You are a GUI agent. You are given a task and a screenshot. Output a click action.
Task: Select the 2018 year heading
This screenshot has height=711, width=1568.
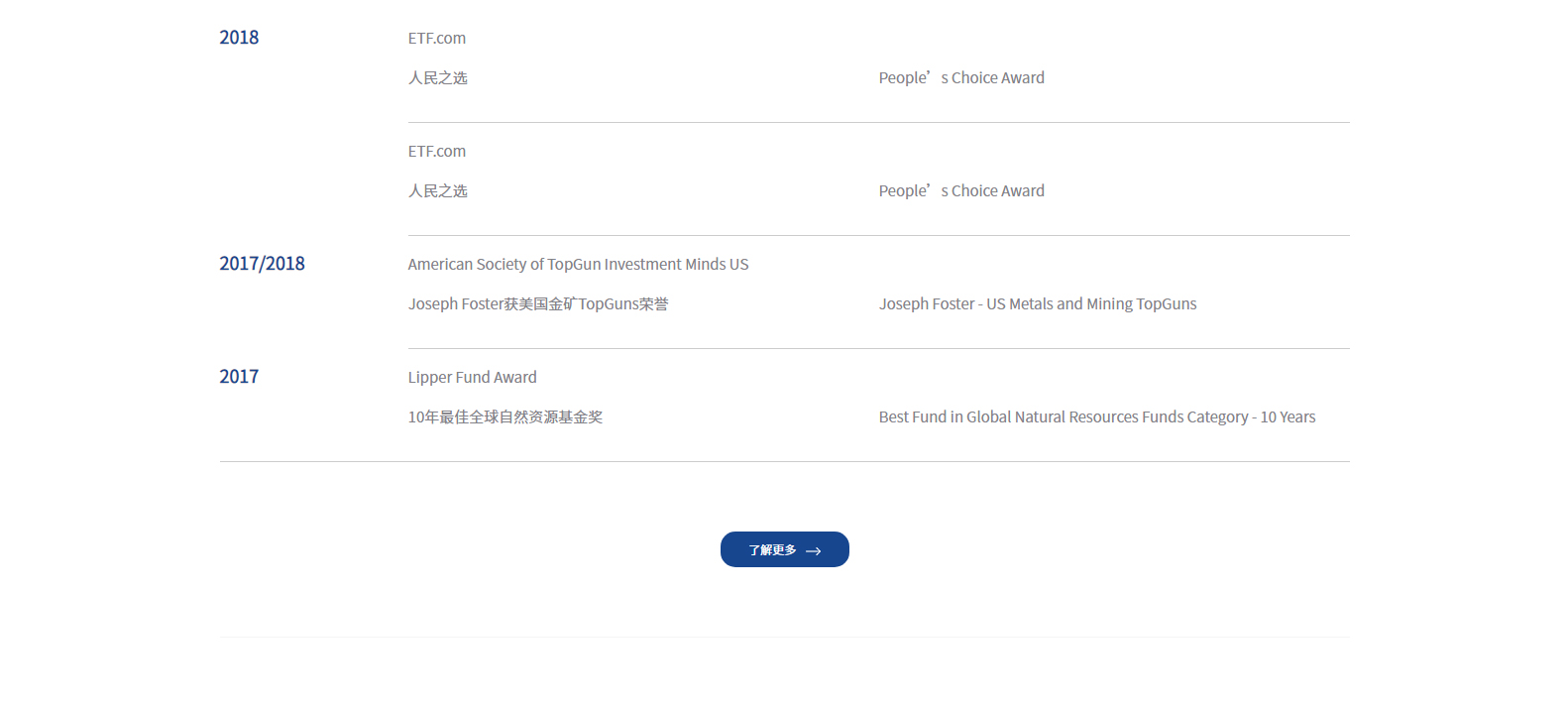coord(239,38)
